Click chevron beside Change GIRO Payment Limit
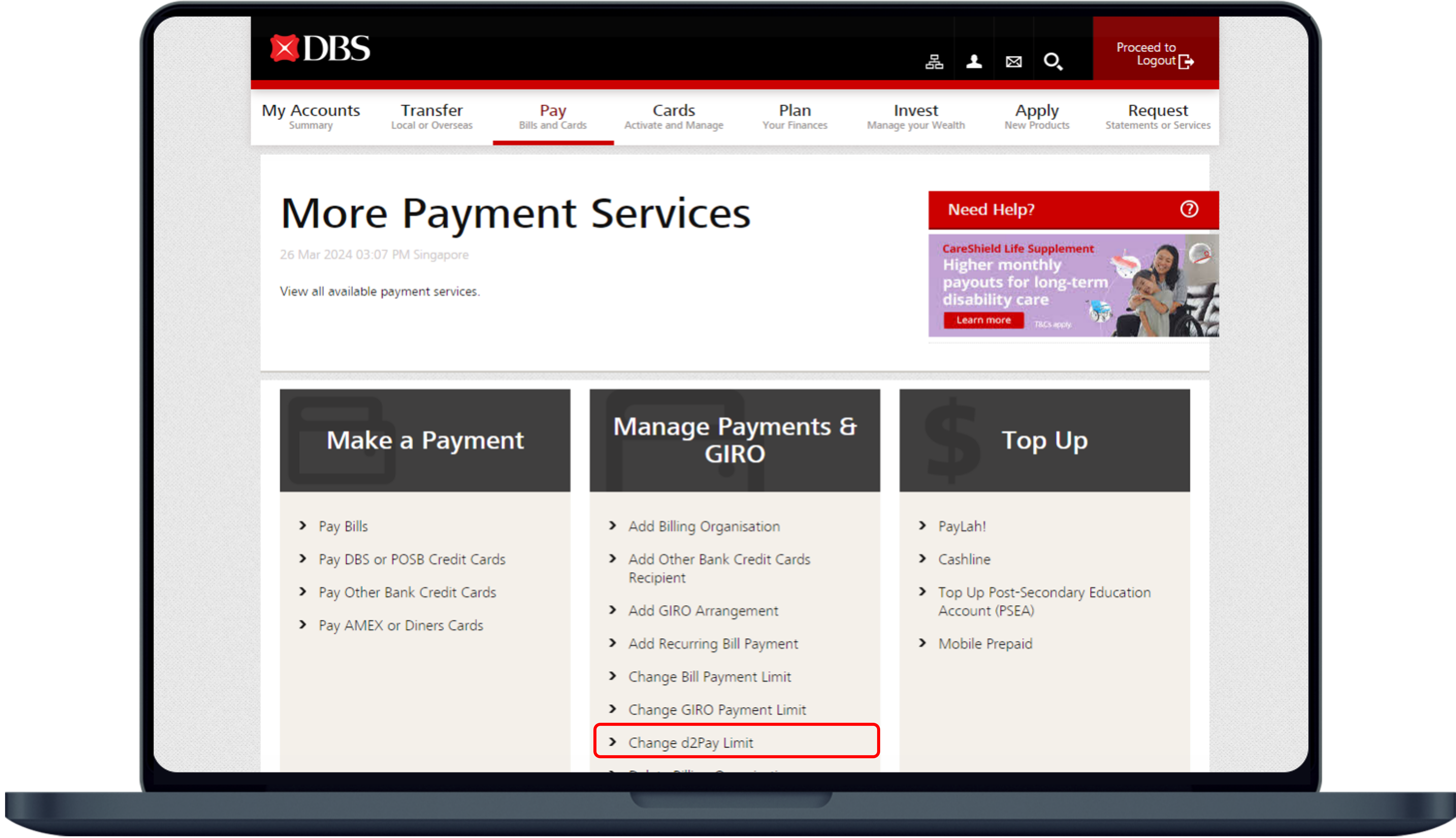 tap(612, 709)
